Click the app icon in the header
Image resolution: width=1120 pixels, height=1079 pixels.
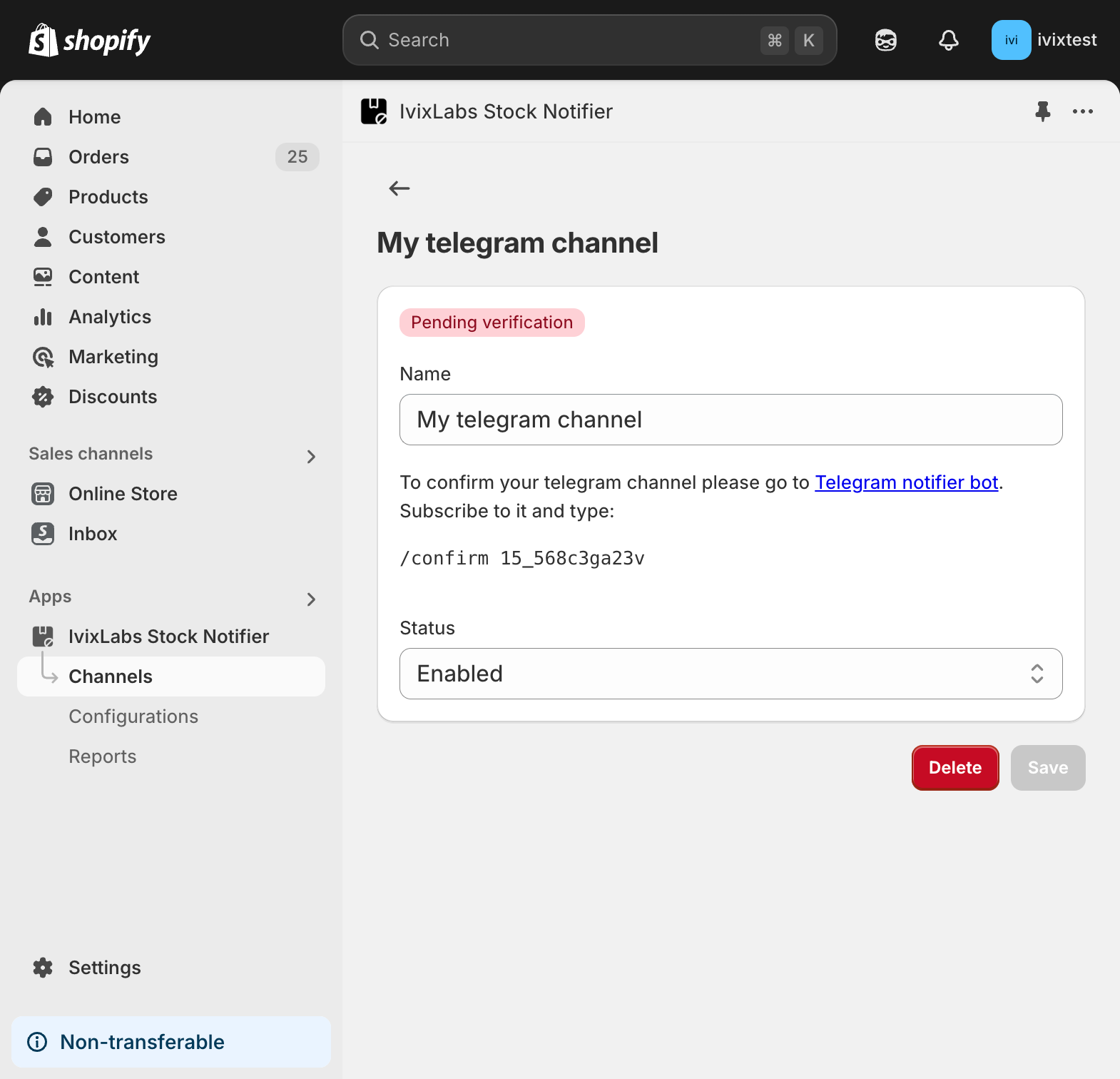[374, 111]
